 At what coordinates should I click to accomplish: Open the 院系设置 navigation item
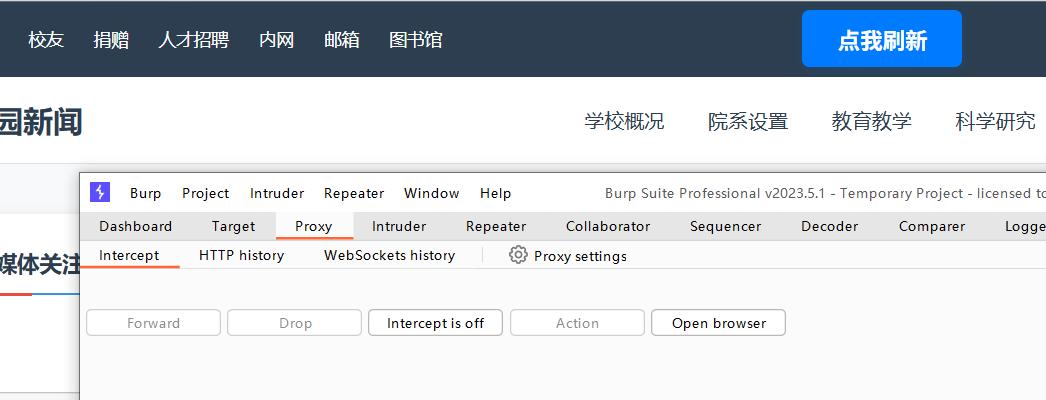(748, 121)
